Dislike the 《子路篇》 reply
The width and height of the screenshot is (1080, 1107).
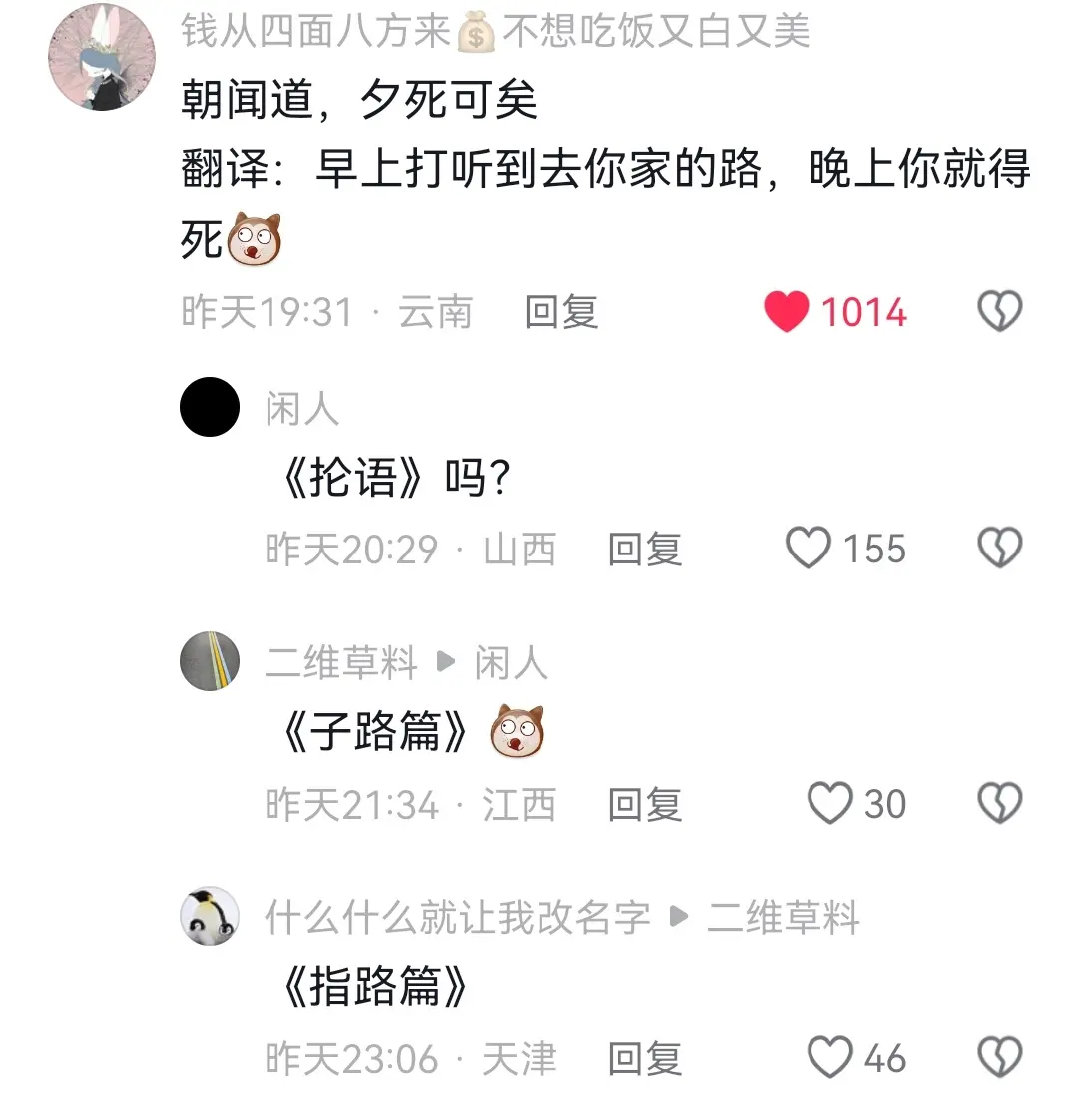click(x=1000, y=803)
